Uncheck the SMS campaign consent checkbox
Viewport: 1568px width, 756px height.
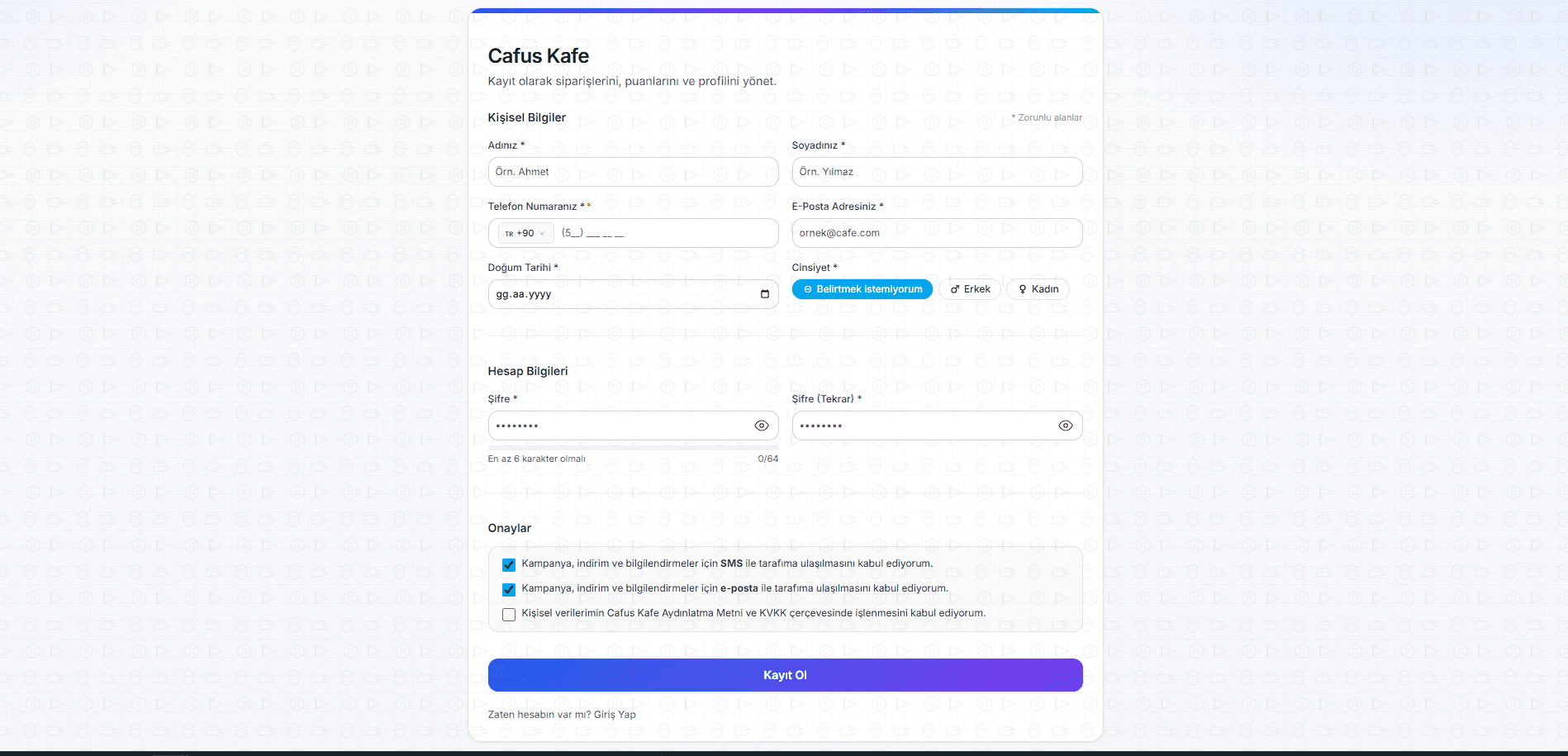pos(509,565)
